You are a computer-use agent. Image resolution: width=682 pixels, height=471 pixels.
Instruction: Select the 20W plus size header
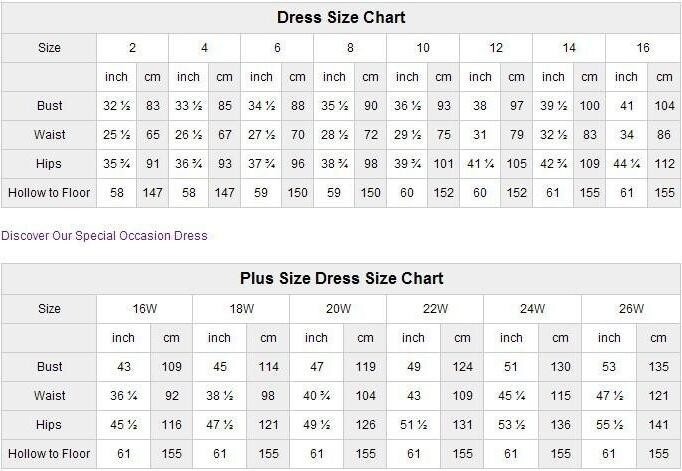point(339,309)
